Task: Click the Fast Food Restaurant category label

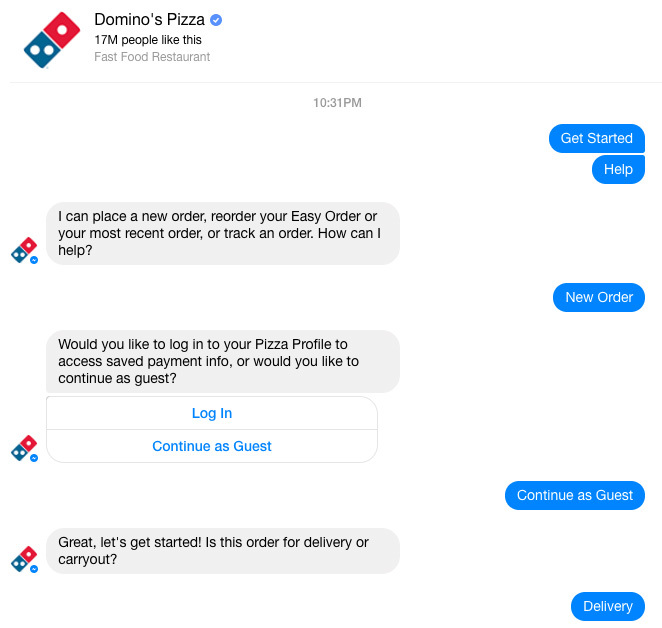Action: tap(152, 57)
